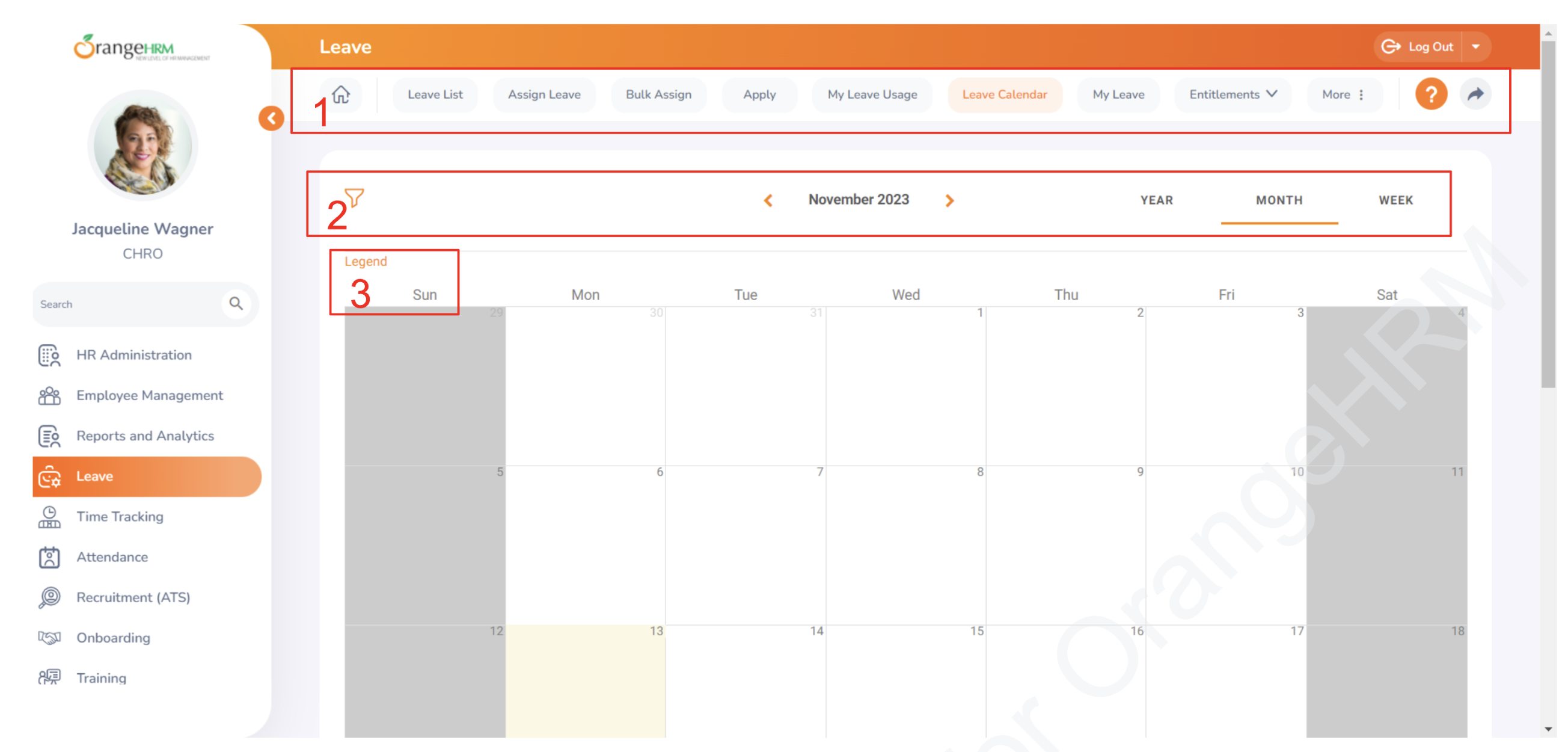This screenshot has width=1568, height=752.
Task: Switch calendar to WEEK view
Action: pyautogui.click(x=1395, y=200)
